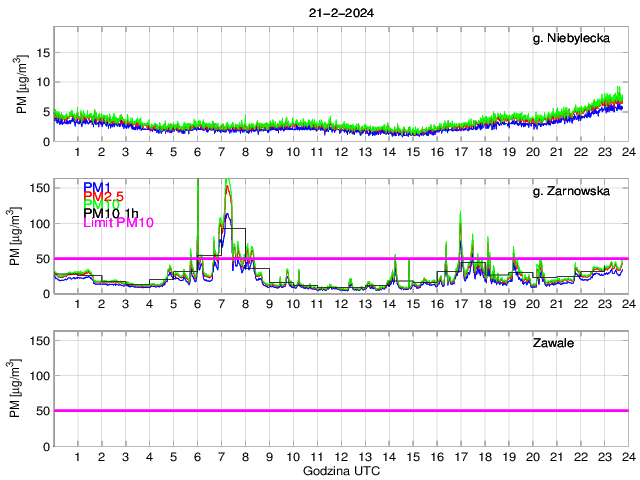640x480 pixels.
Task: Click the 100 tick on Zarnowska y-axis
Action: (x=40, y=224)
